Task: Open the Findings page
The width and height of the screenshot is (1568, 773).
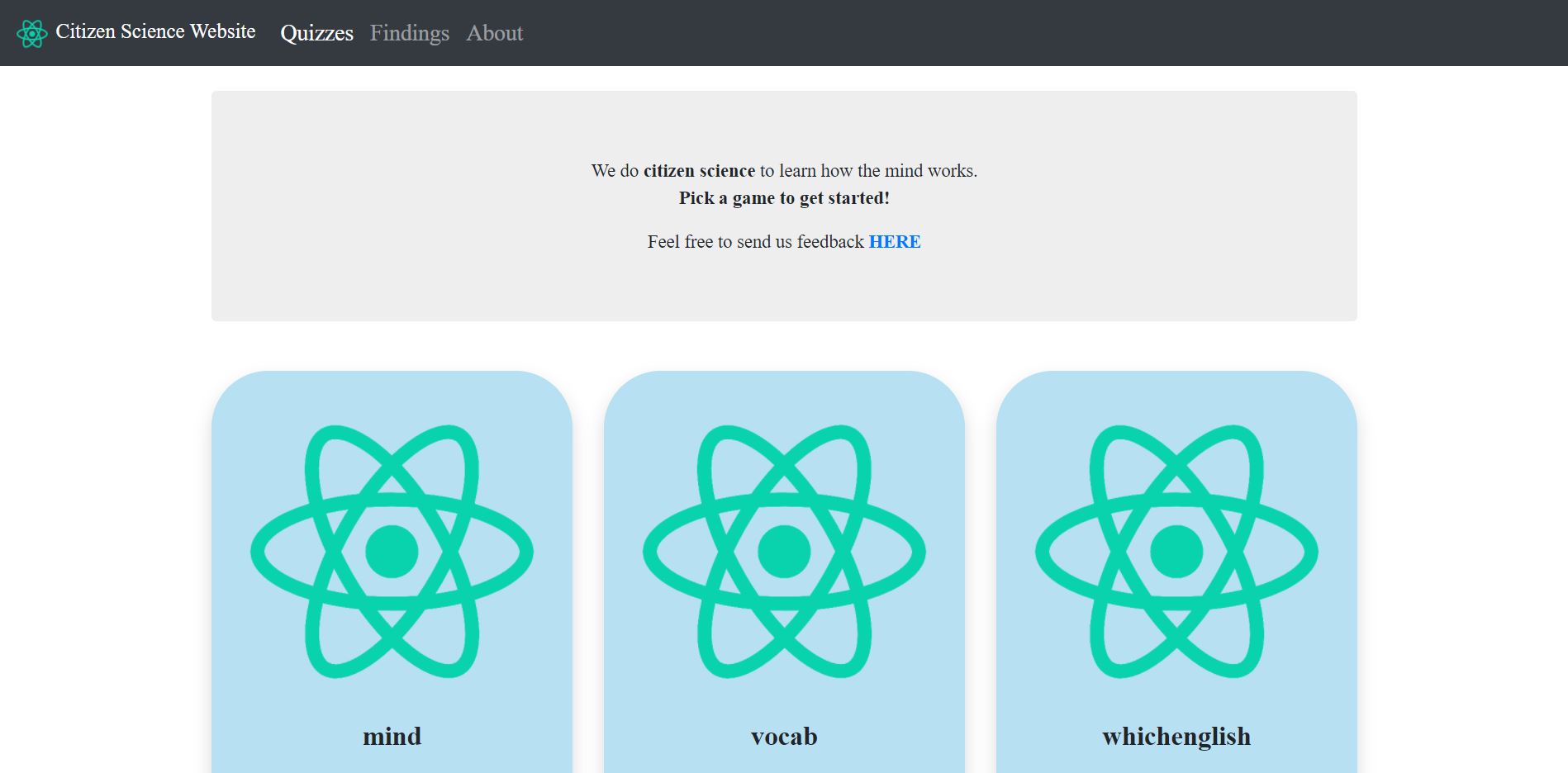Action: point(410,33)
